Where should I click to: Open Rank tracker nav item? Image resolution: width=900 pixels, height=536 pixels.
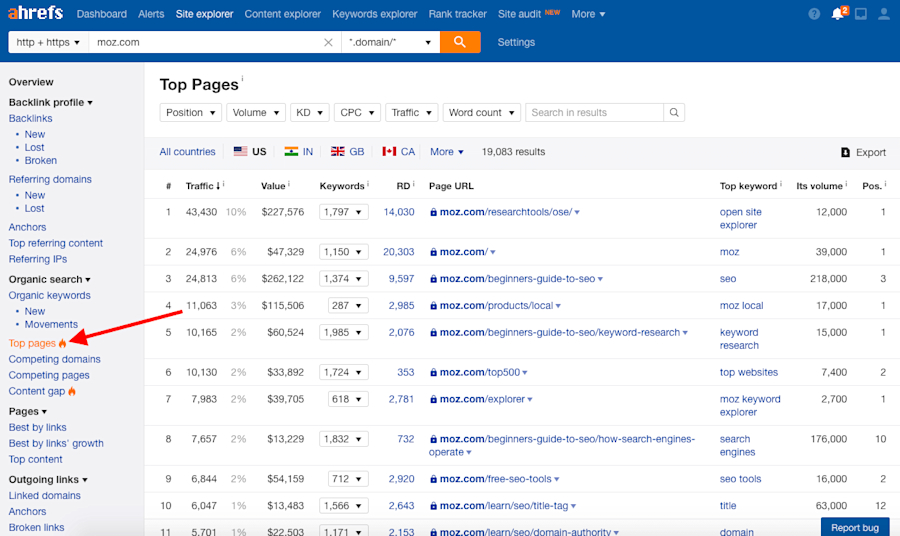pos(457,14)
